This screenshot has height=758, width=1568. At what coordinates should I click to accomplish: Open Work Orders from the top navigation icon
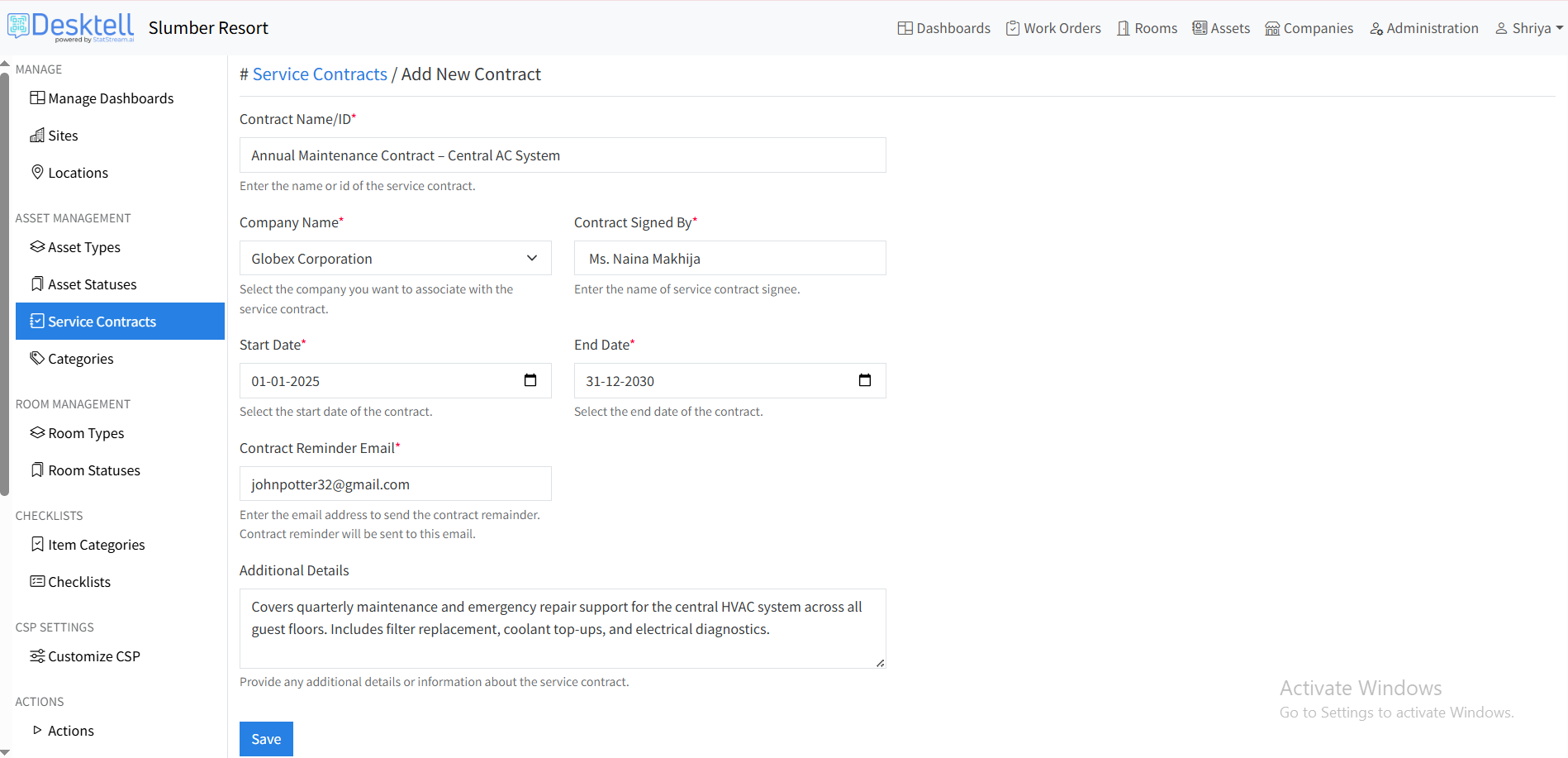click(1012, 27)
